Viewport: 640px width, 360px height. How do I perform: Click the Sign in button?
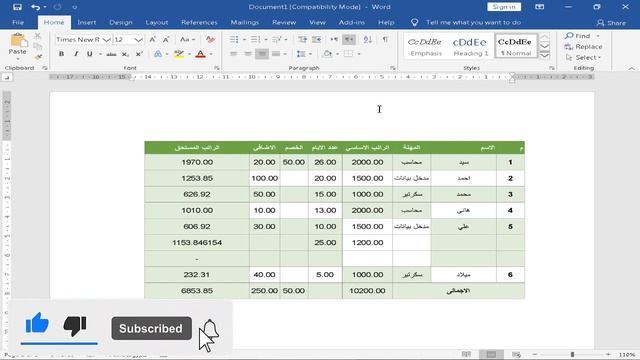tap(504, 7)
